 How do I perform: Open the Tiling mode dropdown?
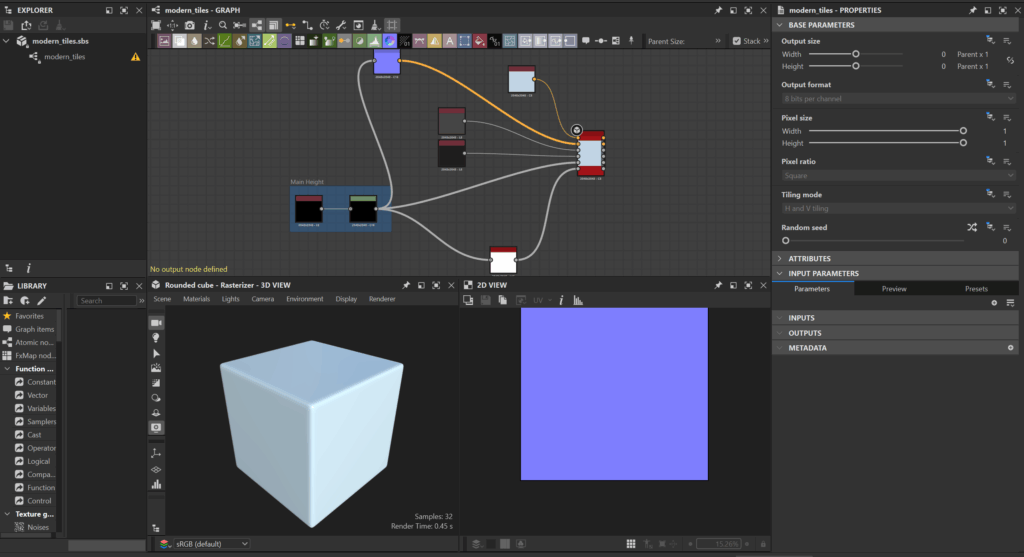click(898, 208)
